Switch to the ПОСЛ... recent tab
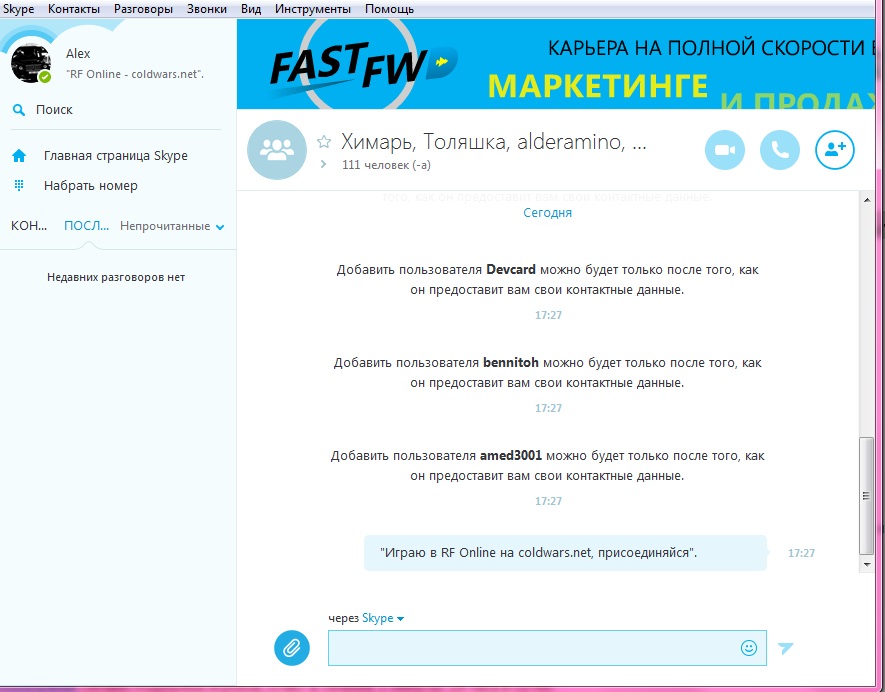The height and width of the screenshot is (692, 885). [86, 226]
